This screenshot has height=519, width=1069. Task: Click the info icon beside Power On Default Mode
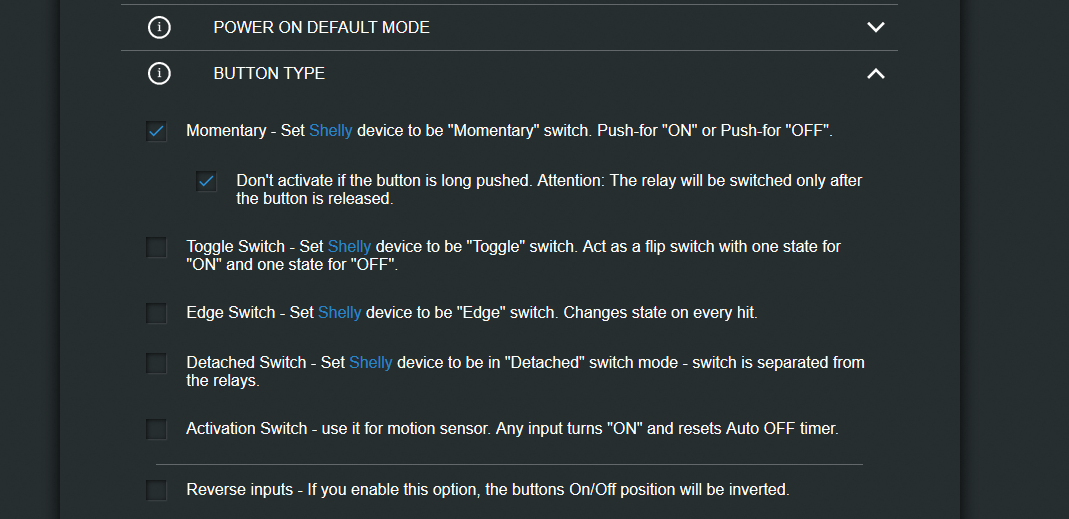point(158,27)
